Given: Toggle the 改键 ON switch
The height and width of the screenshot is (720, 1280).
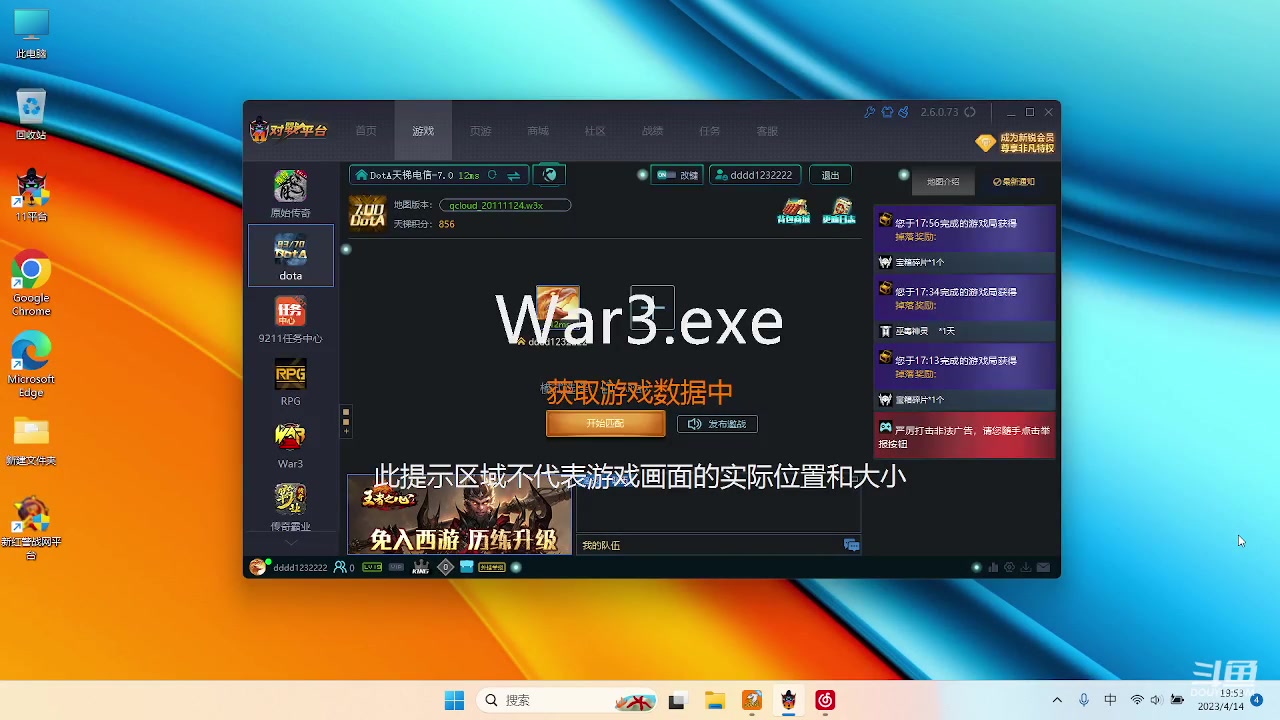Looking at the screenshot, I should point(677,175).
